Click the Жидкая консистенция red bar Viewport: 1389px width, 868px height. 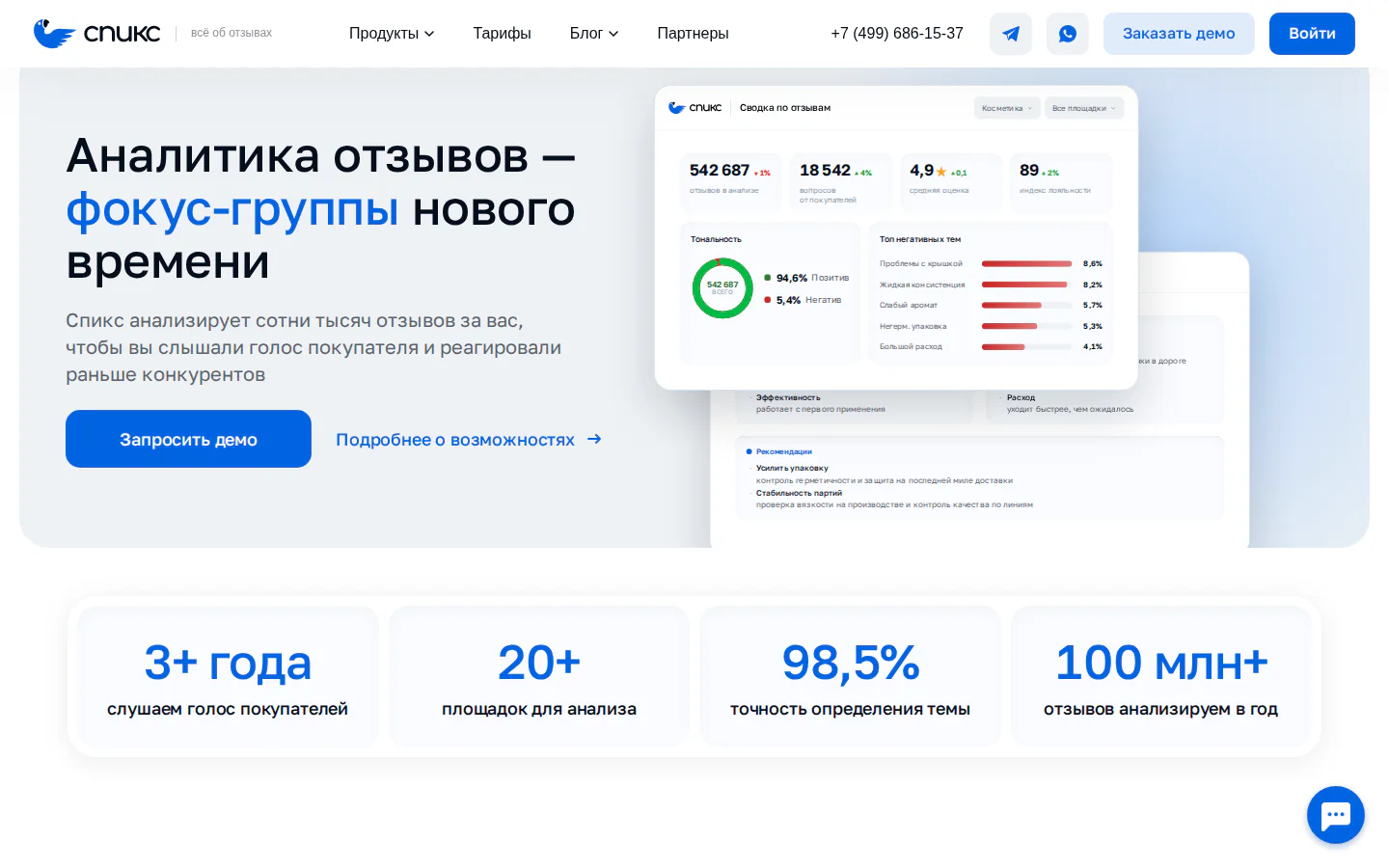1024,285
